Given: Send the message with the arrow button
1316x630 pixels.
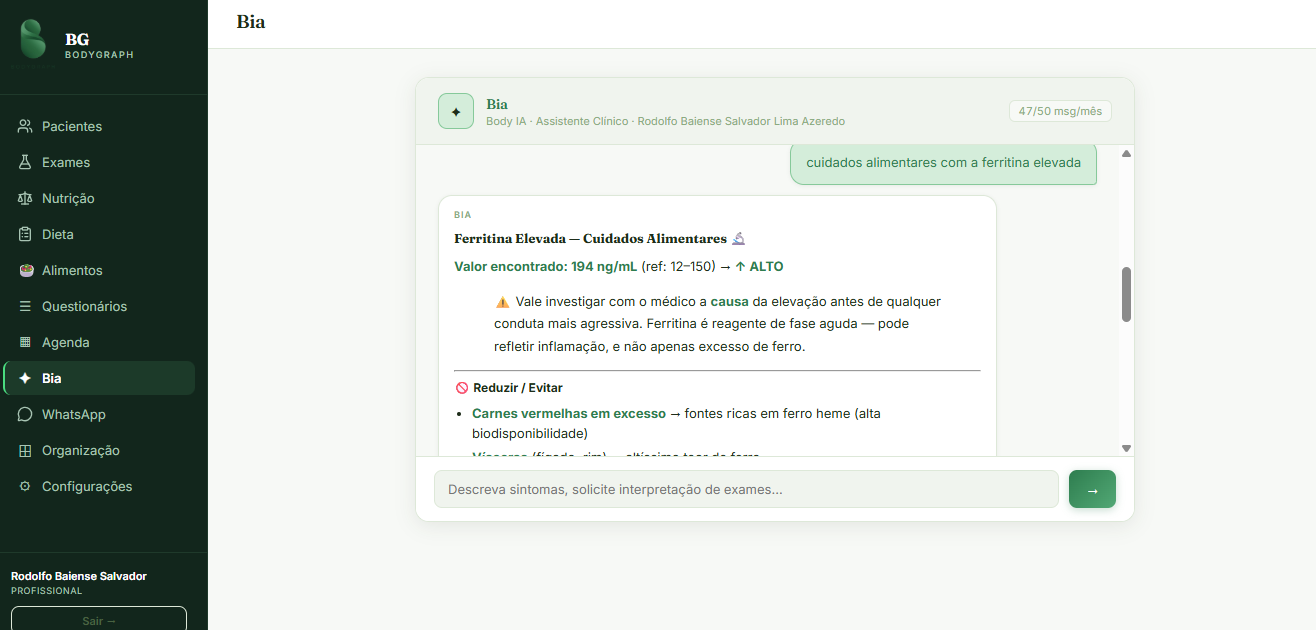Looking at the screenshot, I should [x=1092, y=489].
